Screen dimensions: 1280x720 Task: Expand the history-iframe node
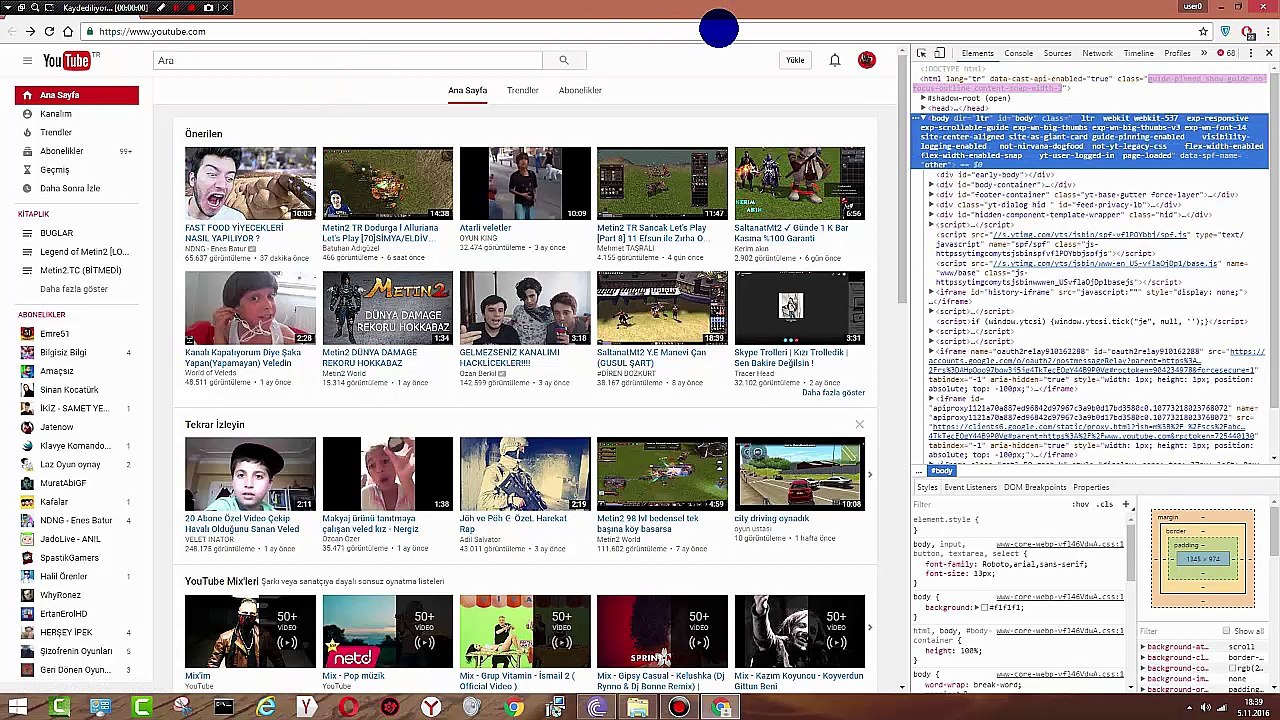point(932,292)
